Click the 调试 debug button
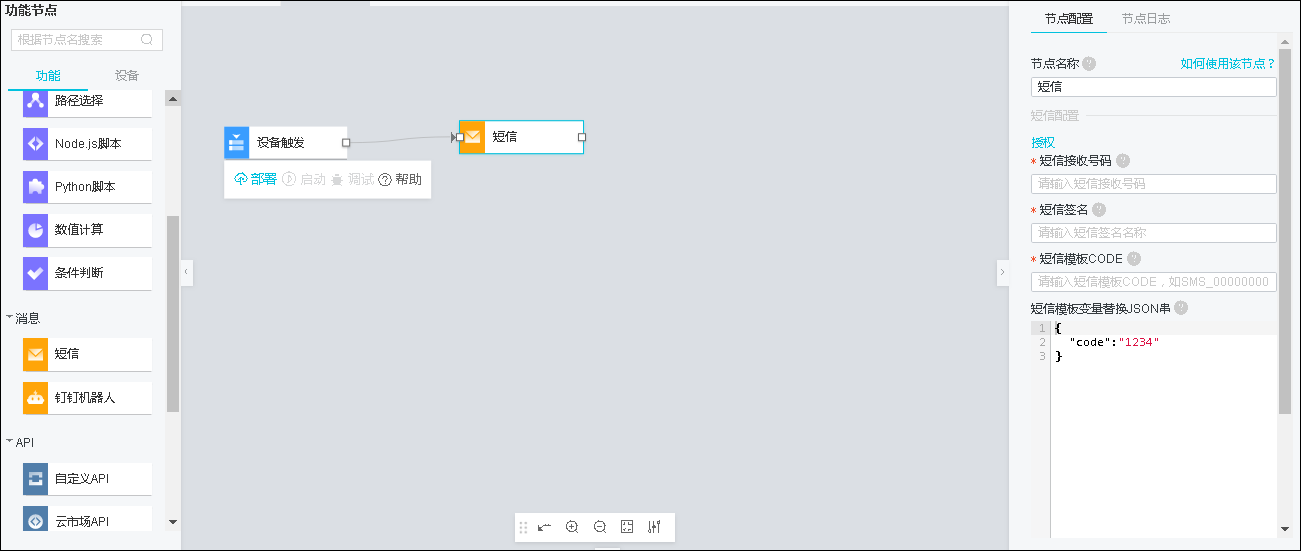The image size is (1301, 551). coord(352,180)
